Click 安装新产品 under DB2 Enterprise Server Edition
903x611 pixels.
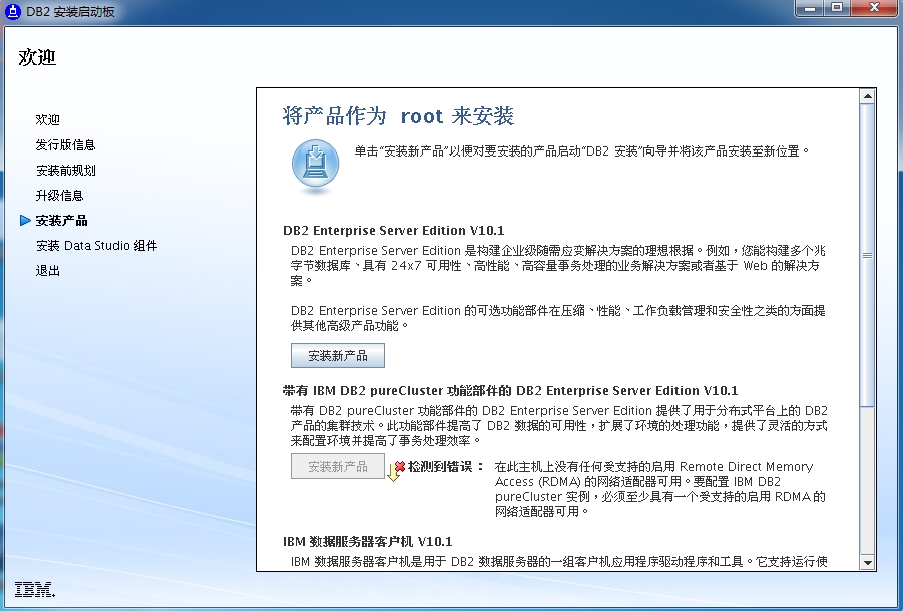(x=337, y=355)
